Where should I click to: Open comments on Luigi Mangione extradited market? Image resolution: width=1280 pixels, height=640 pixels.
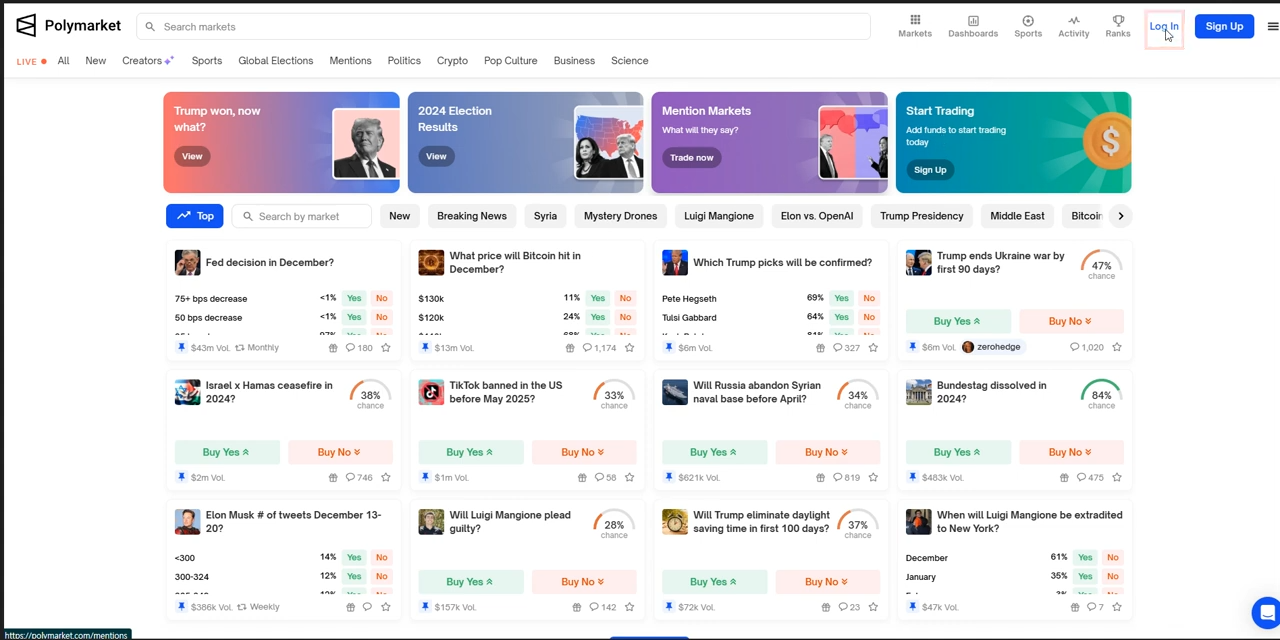(1096, 607)
